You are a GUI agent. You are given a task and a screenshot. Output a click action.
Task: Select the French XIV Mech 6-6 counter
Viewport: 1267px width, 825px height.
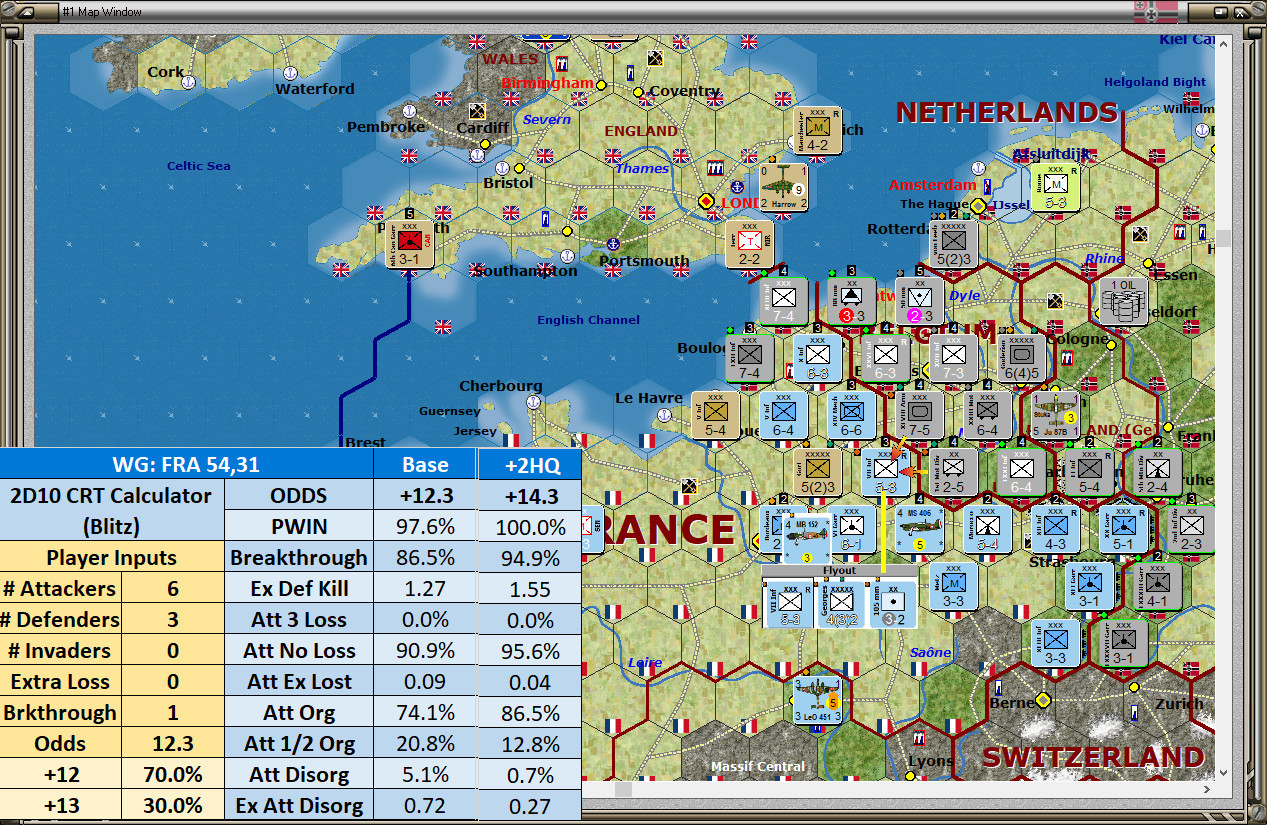tap(851, 415)
